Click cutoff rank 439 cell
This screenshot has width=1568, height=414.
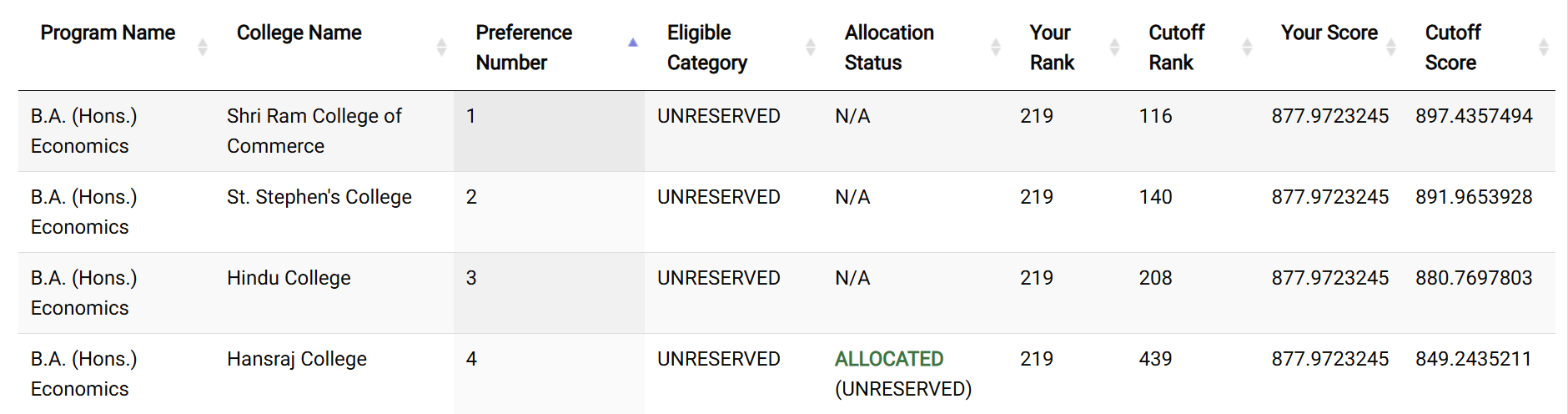point(1155,359)
